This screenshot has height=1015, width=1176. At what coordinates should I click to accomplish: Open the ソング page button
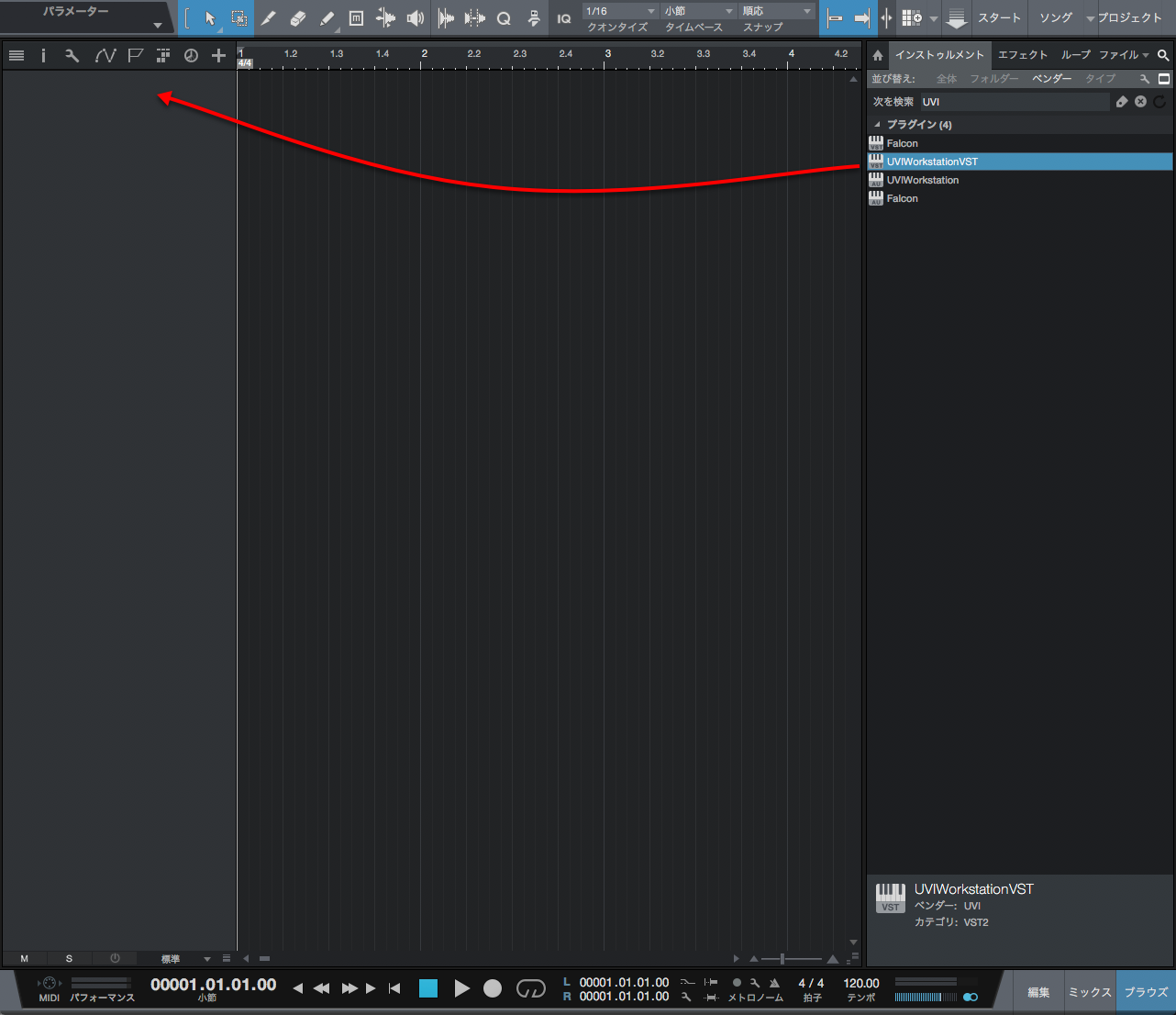click(1056, 18)
